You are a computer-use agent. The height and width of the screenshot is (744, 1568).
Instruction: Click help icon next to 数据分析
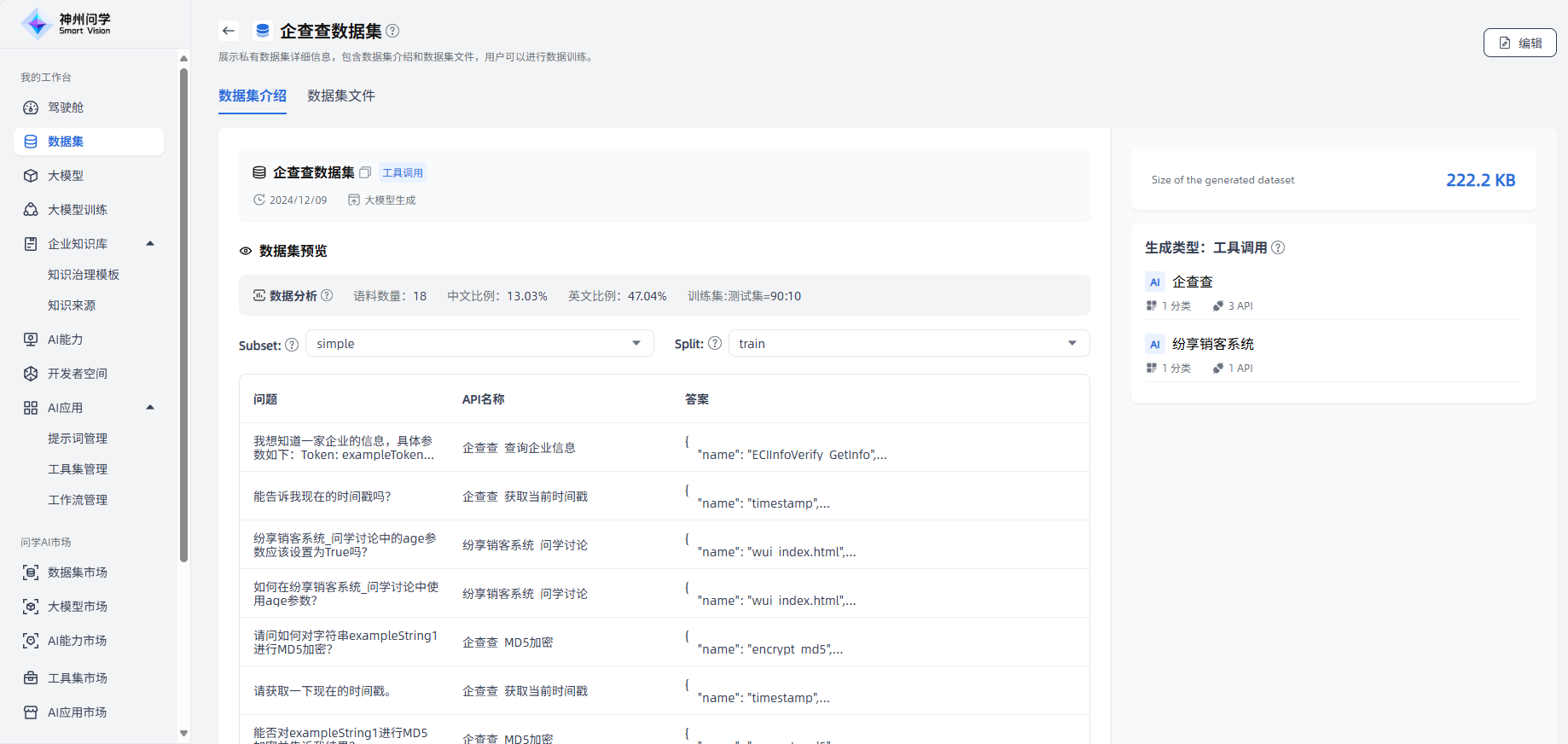click(327, 295)
